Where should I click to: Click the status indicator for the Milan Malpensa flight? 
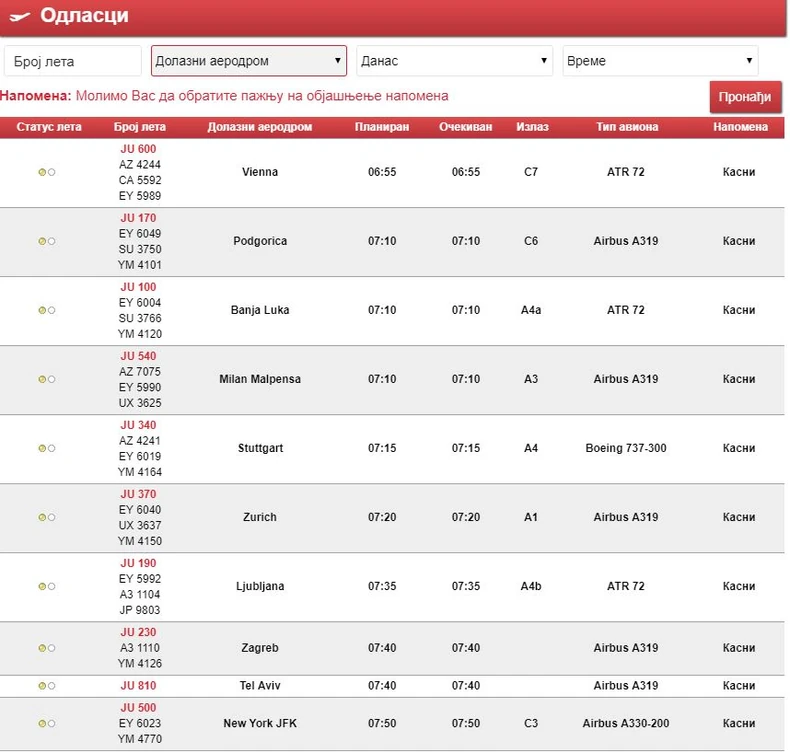(46, 379)
